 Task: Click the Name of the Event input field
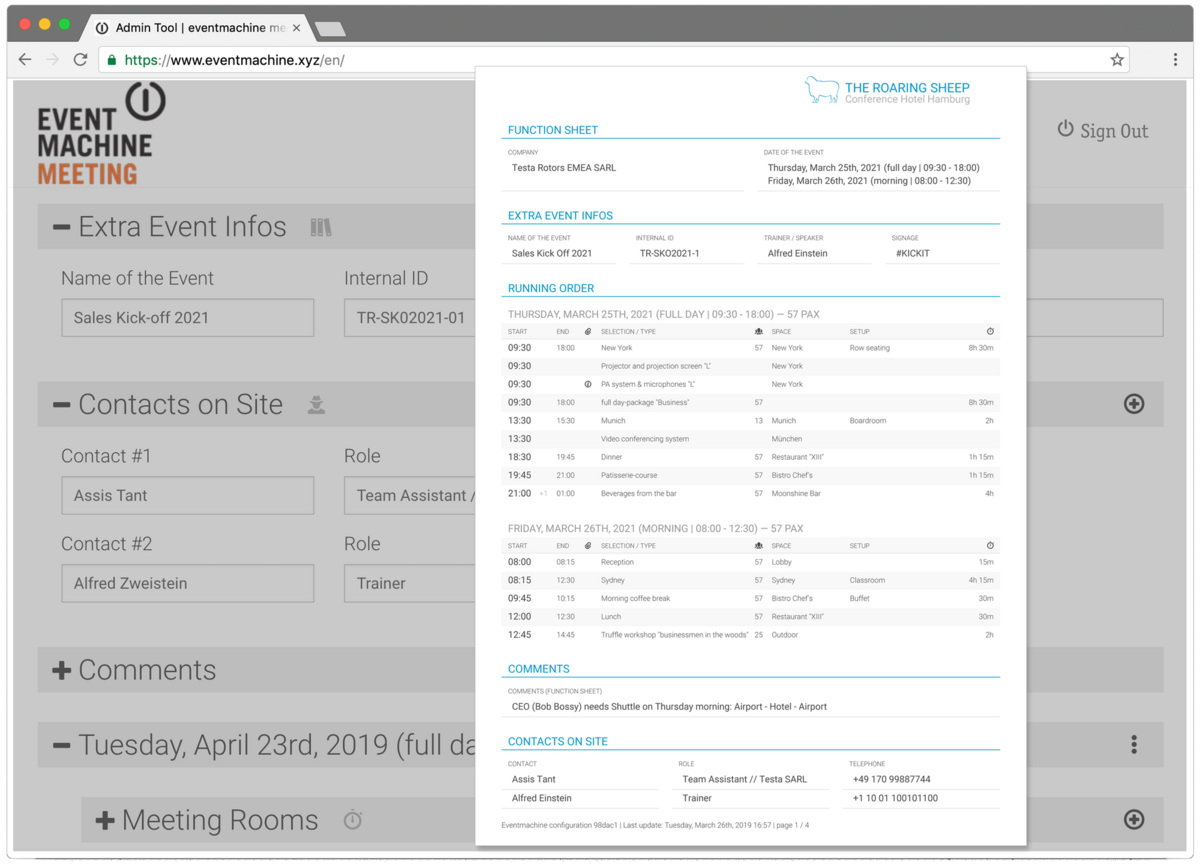[187, 318]
